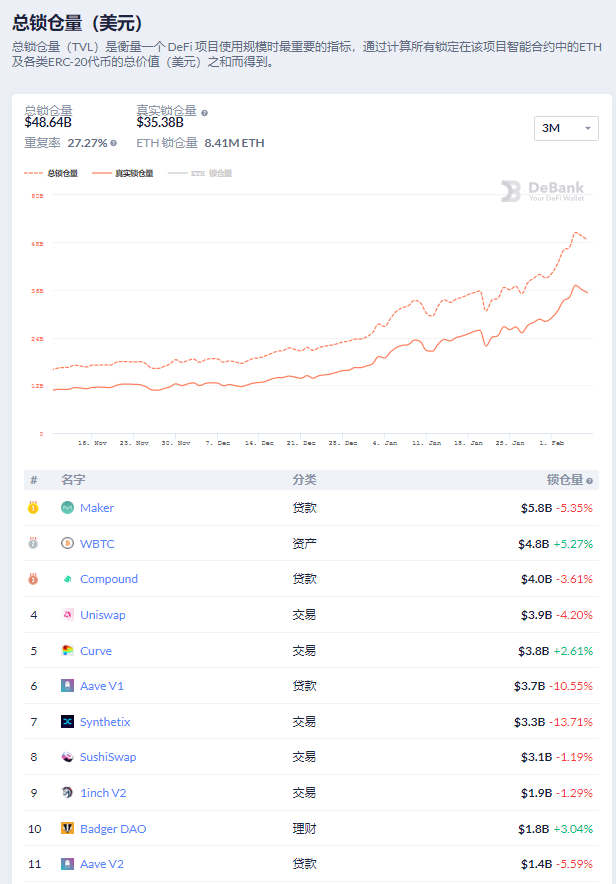Click the gold first-place medal icon
This screenshot has height=884, width=616.
click(x=33, y=507)
